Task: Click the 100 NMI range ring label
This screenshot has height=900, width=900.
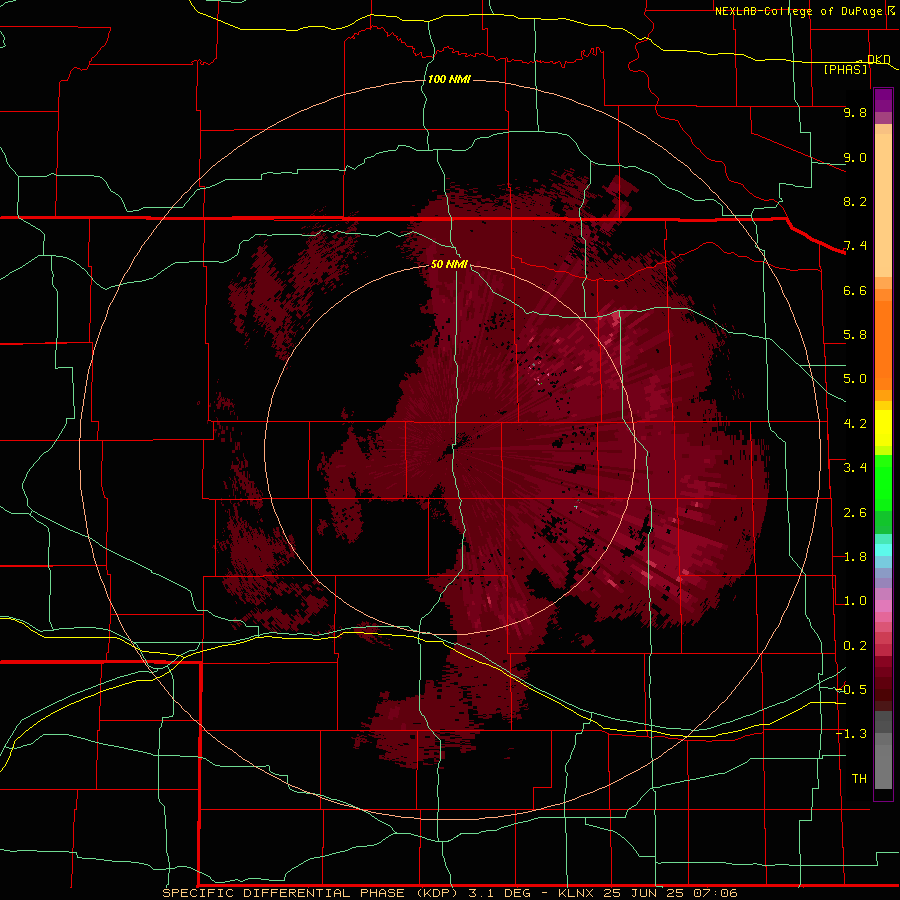Action: click(449, 79)
